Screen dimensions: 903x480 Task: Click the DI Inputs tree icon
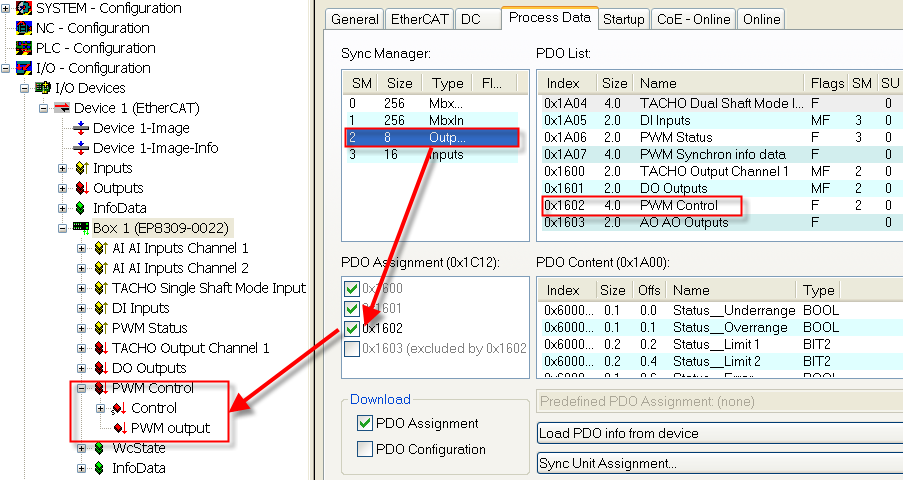click(101, 308)
